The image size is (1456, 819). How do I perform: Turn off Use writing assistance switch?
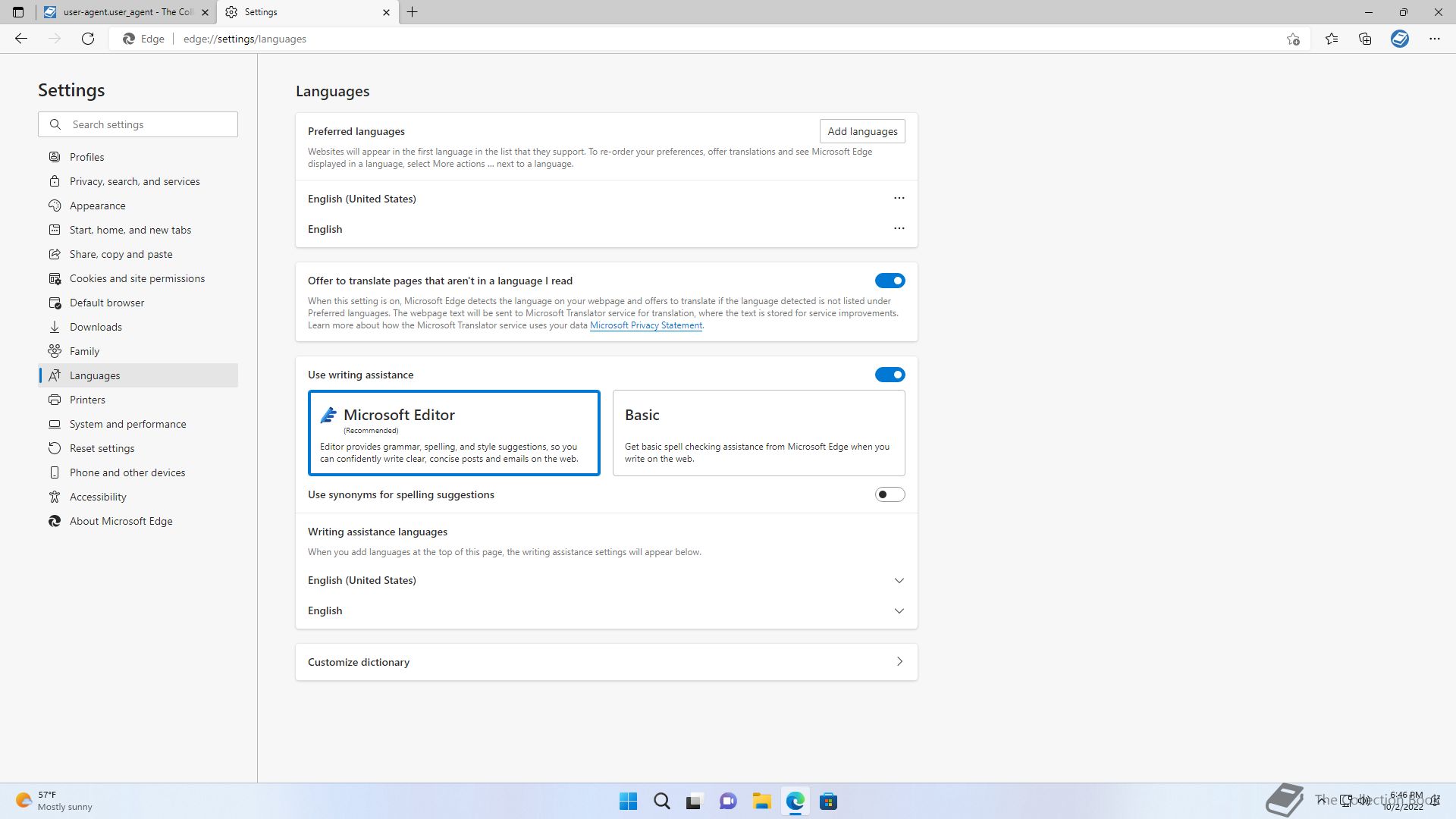tap(890, 375)
